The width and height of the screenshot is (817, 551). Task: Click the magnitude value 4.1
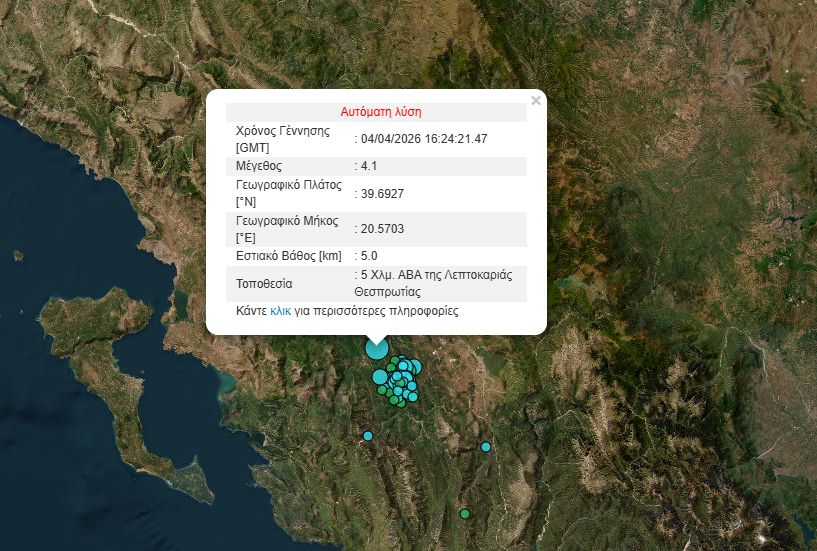coord(368,165)
